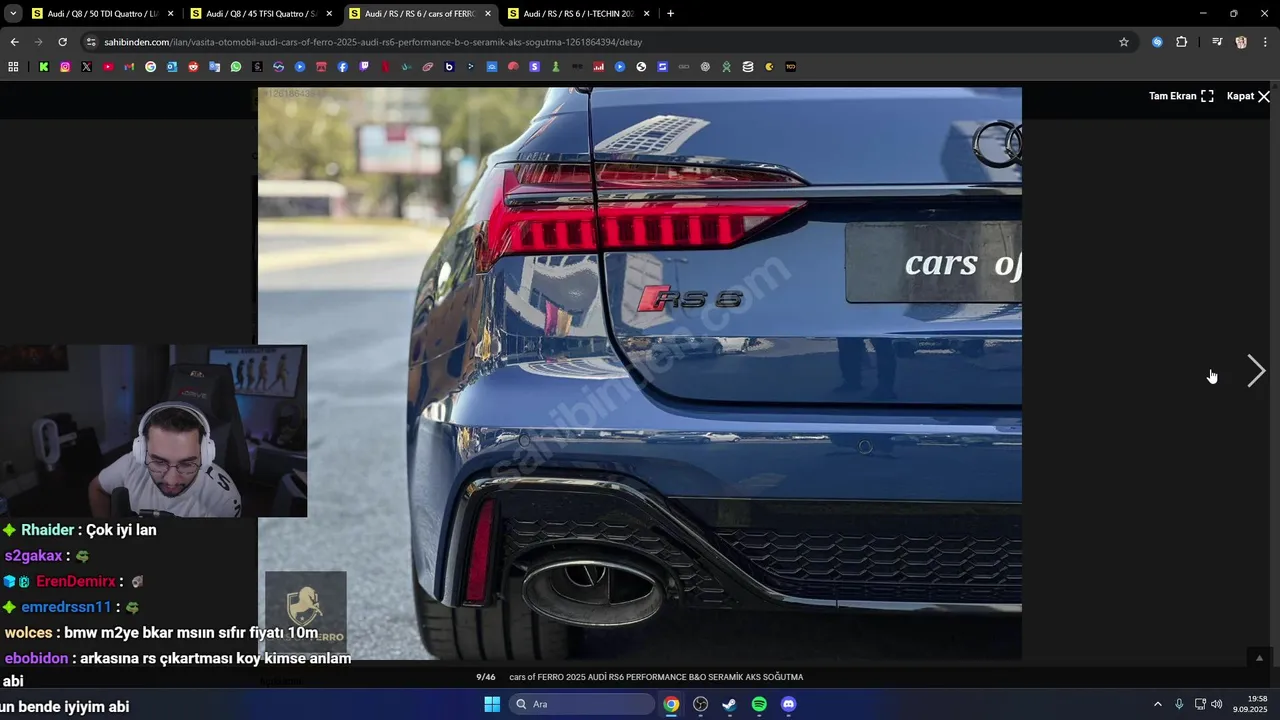This screenshot has width=1280, height=720.
Task: Click the Windows taskbar search box
Action: point(583,704)
